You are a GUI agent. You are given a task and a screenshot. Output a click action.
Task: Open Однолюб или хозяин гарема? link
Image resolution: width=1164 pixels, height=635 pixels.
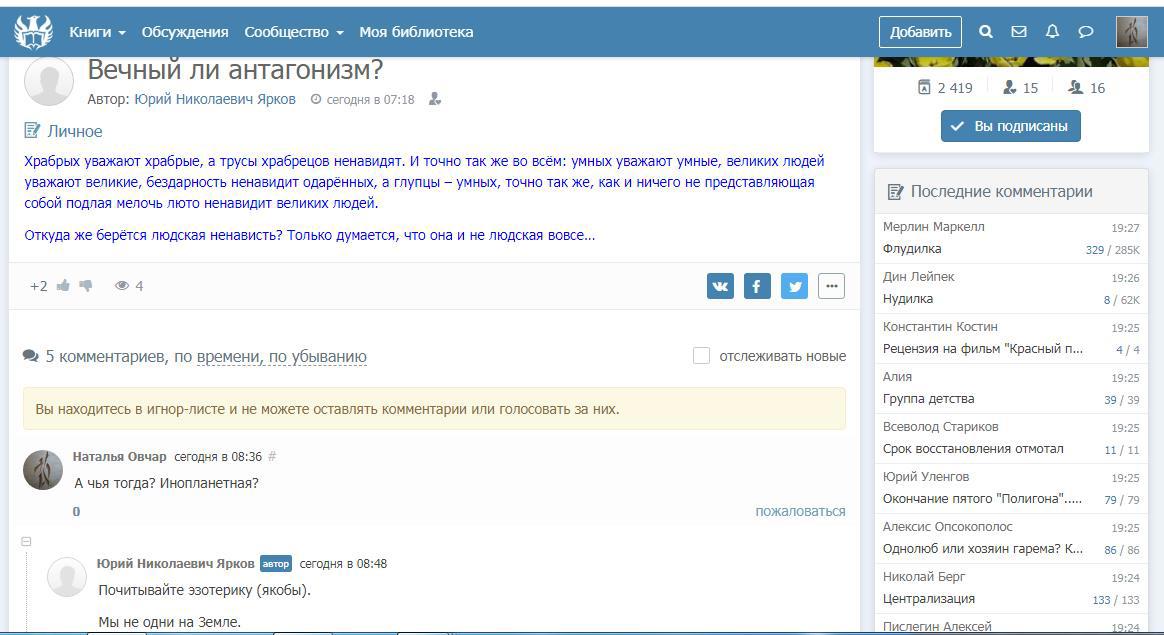pyautogui.click(x=983, y=549)
